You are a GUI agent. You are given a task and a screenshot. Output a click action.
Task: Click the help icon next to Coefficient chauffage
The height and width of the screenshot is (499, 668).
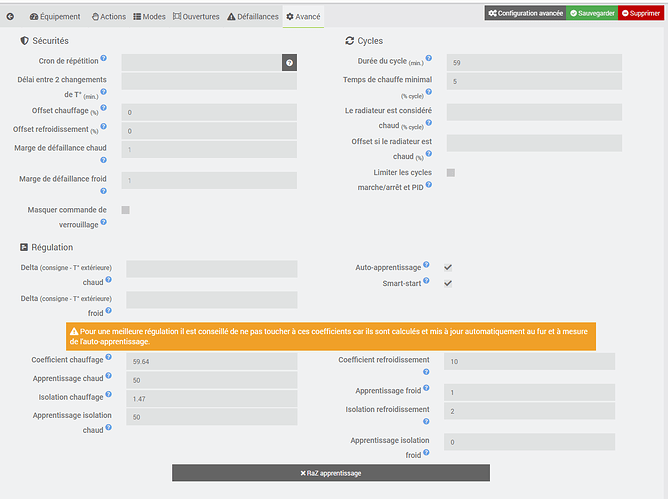click(109, 357)
